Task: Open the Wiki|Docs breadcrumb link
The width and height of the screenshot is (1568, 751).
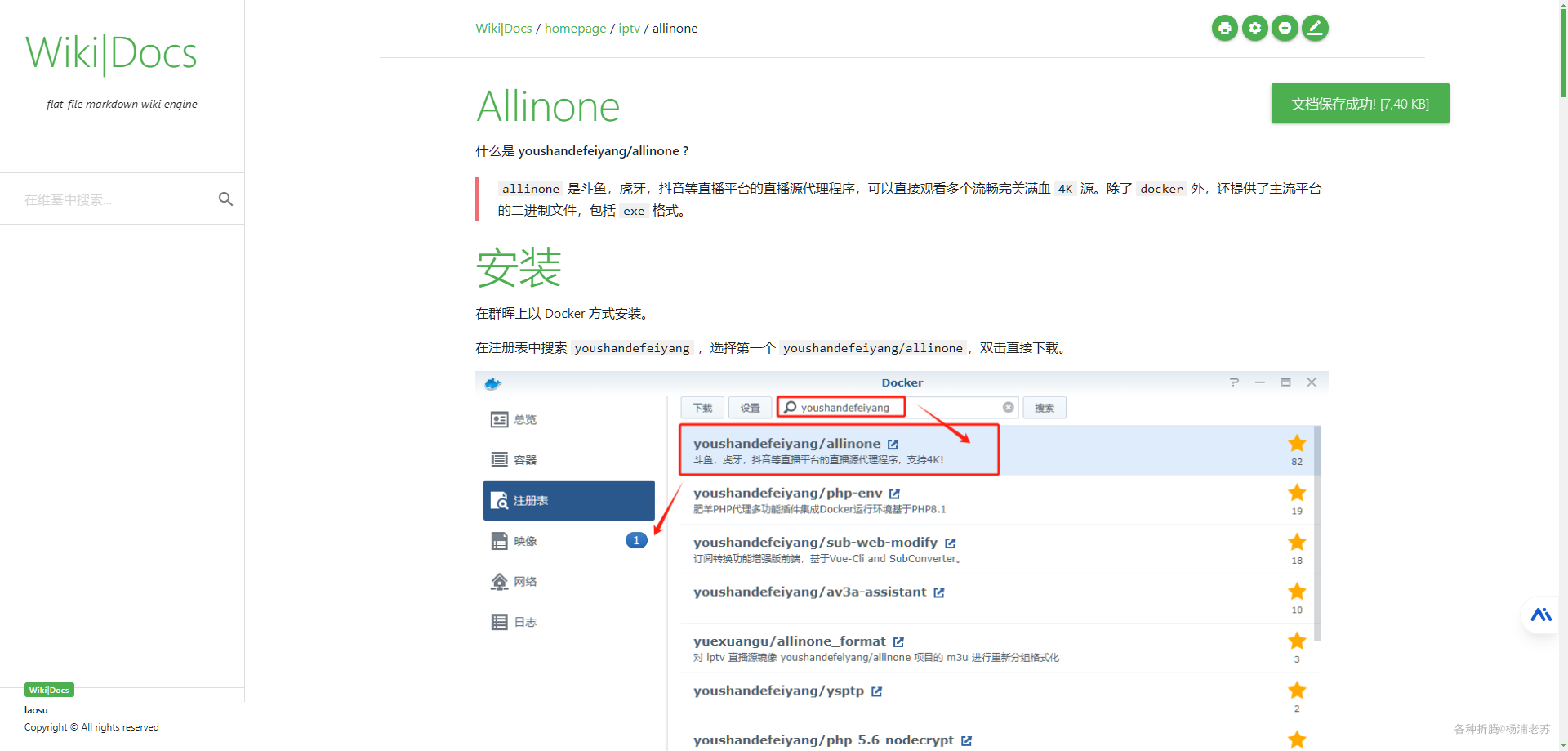Action: click(503, 28)
